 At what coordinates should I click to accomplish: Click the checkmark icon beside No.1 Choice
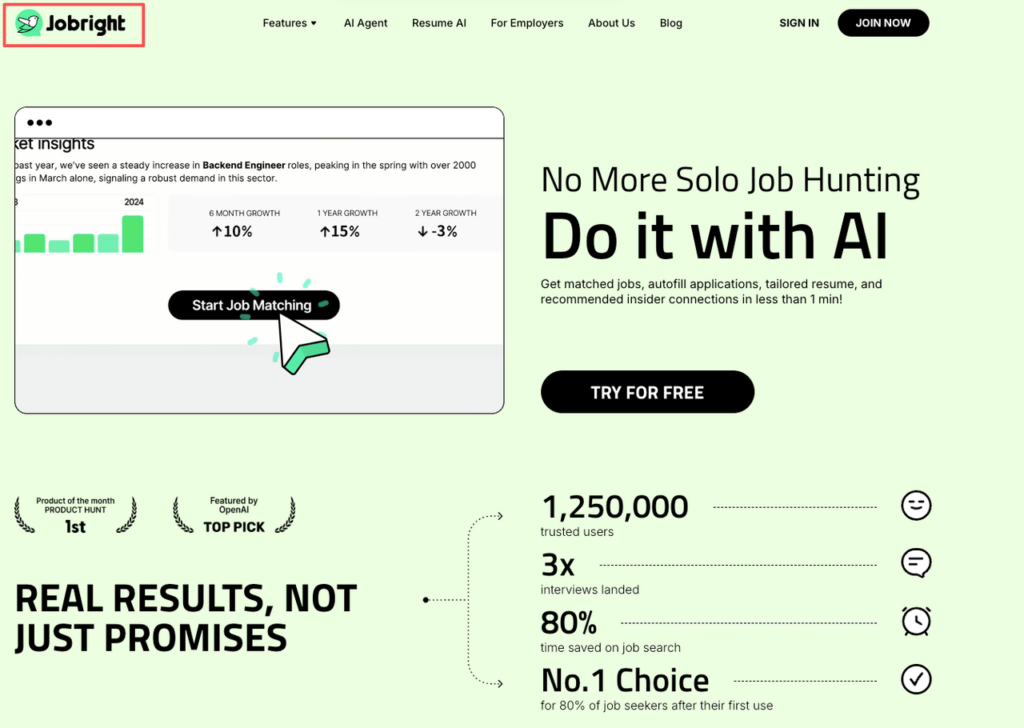pos(916,680)
